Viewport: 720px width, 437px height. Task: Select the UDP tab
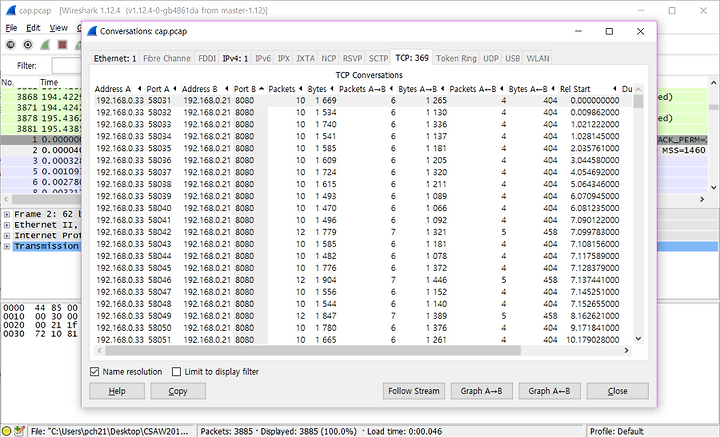[x=490, y=58]
